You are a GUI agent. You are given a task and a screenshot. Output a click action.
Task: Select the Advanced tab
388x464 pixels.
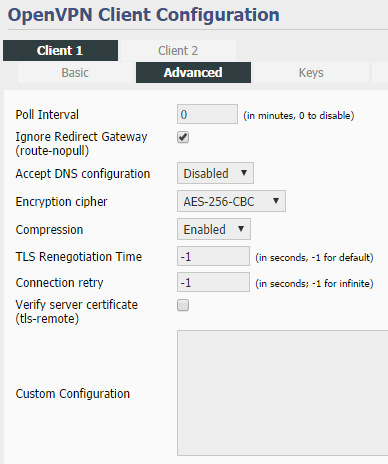point(193,73)
